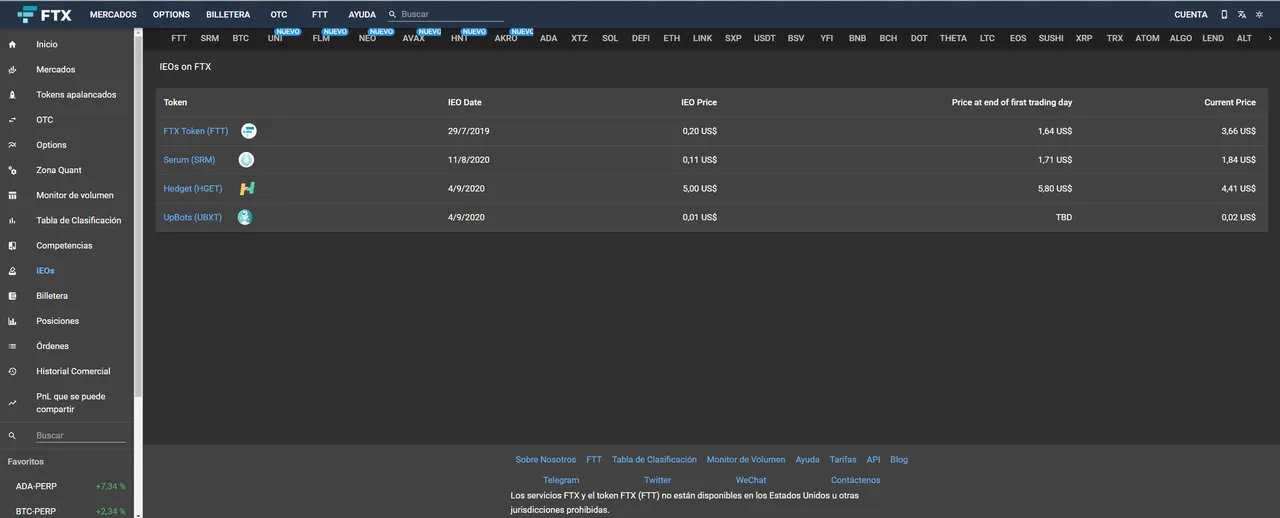Open the UpBots (UBXT) link
The image size is (1280, 518).
[x=193, y=217]
